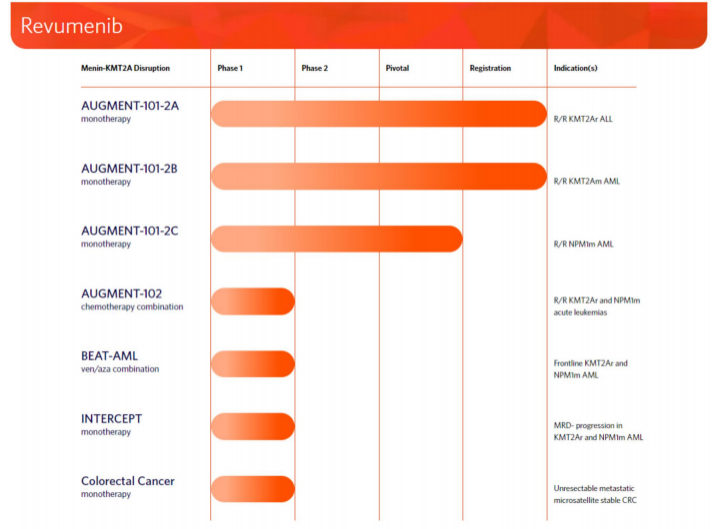Click monotherapy under AUGMENT-101-2A
Viewport: 723px width, 529px height.
coord(106,119)
